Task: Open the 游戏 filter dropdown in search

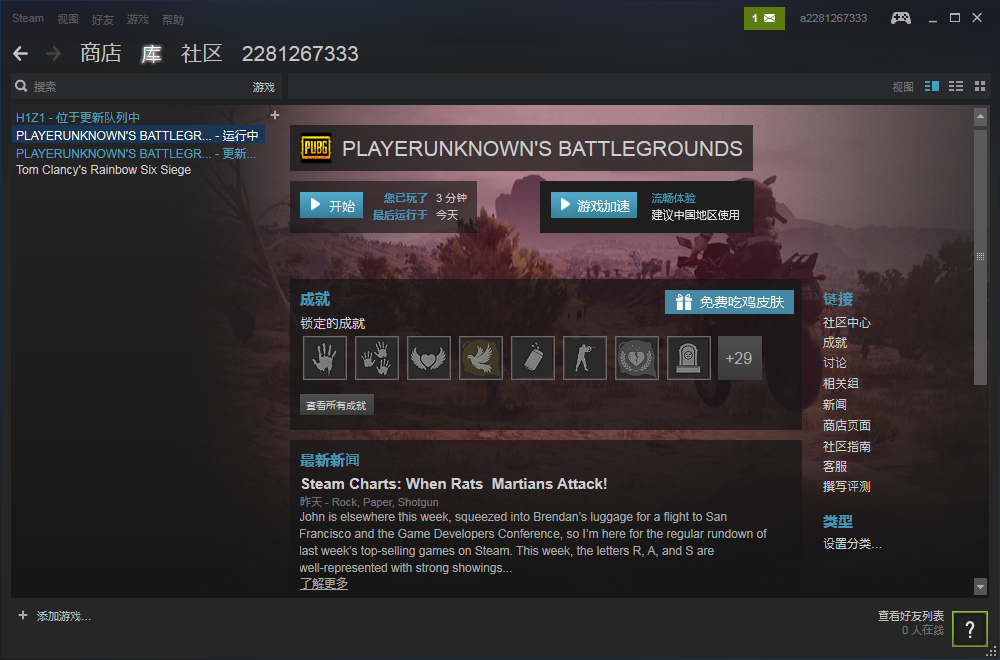Action: pos(263,87)
